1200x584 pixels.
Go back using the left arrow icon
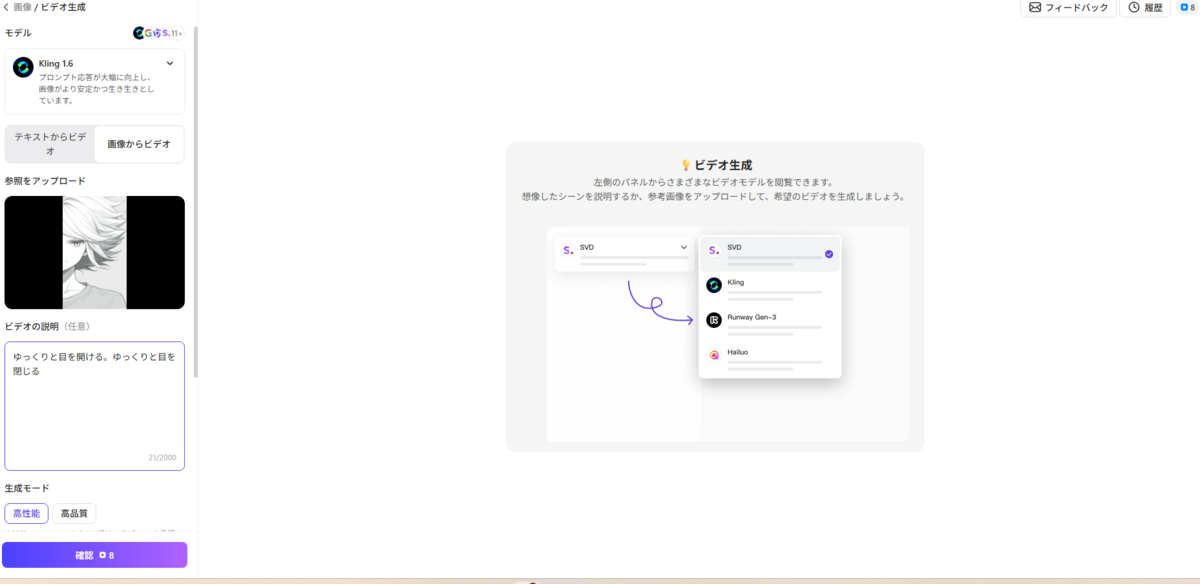[7, 7]
